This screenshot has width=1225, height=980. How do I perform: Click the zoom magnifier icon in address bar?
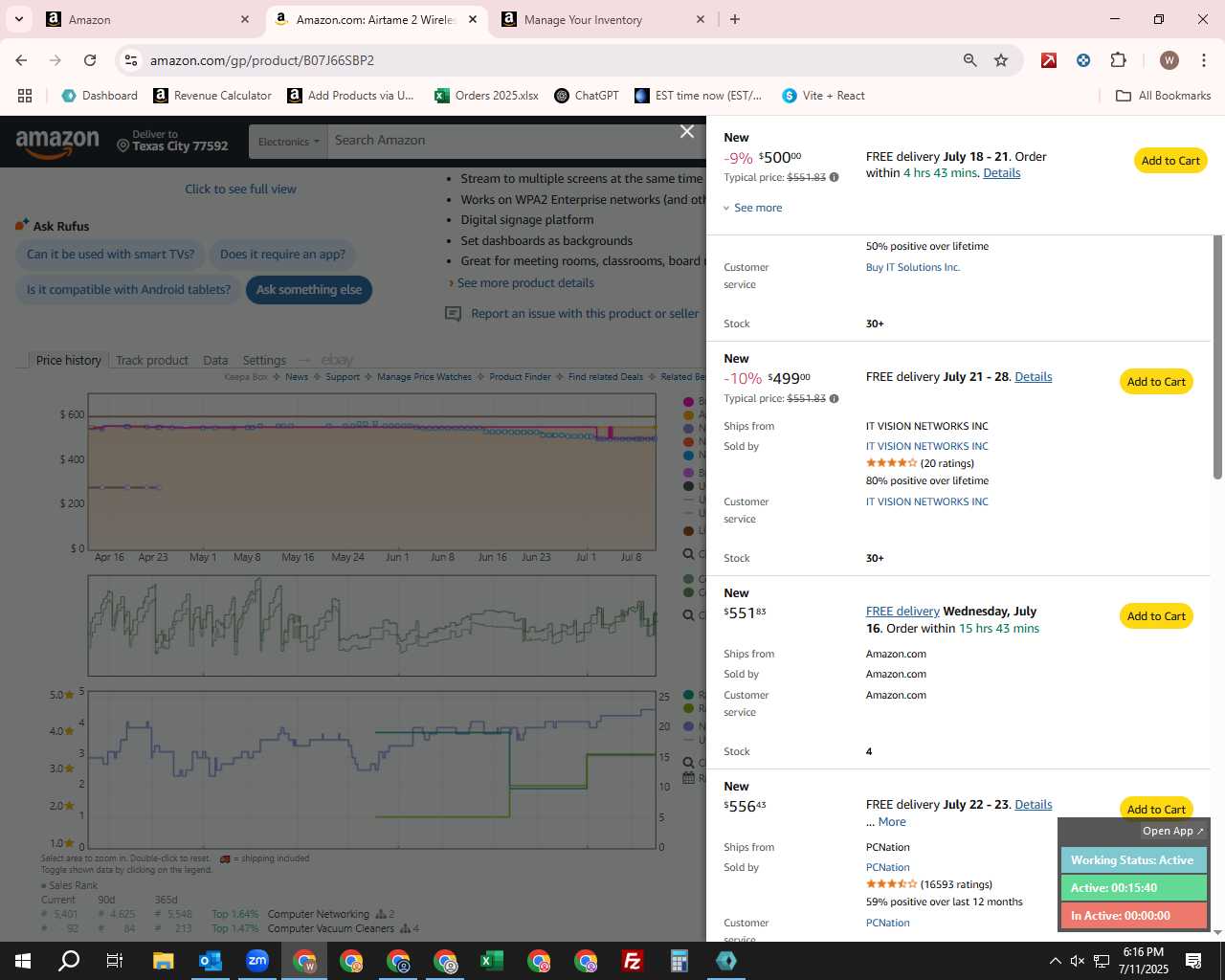tap(969, 60)
